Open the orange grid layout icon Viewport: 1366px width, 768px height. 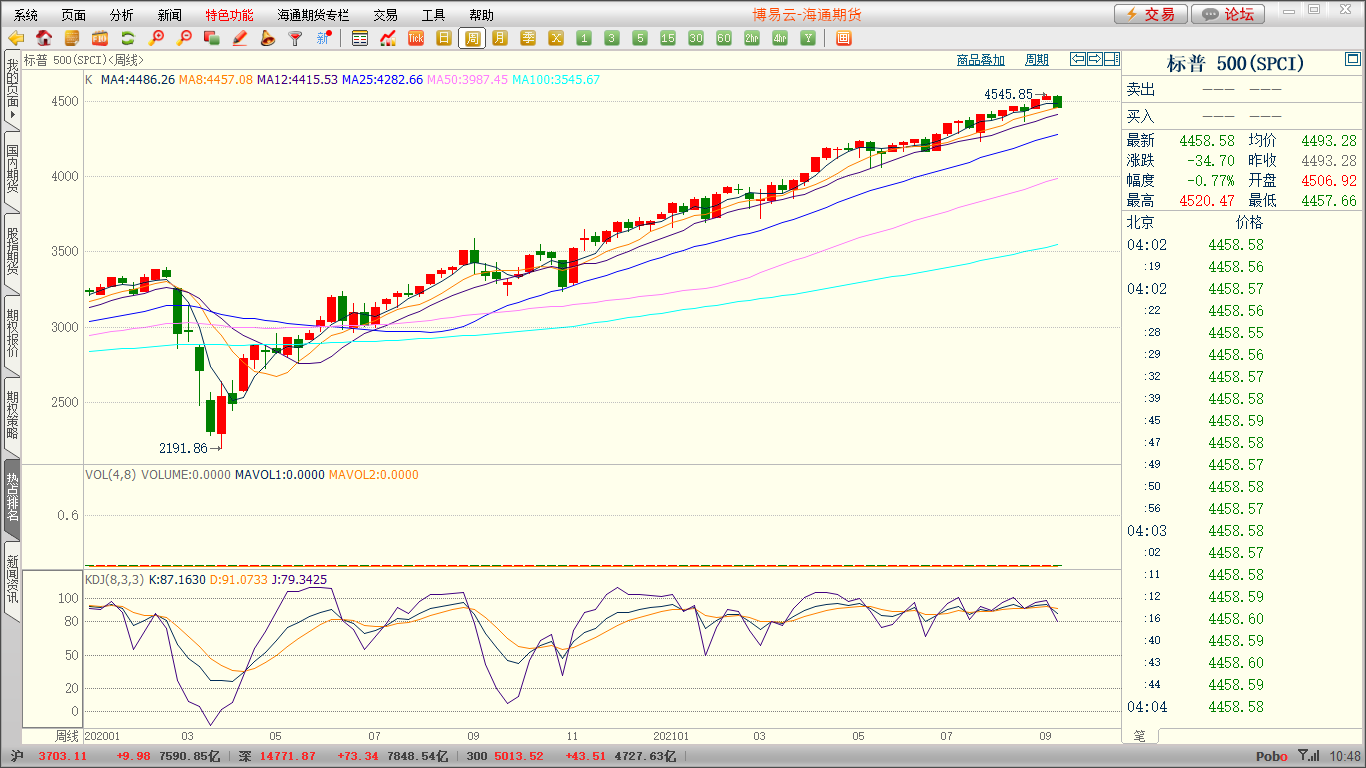click(x=843, y=38)
